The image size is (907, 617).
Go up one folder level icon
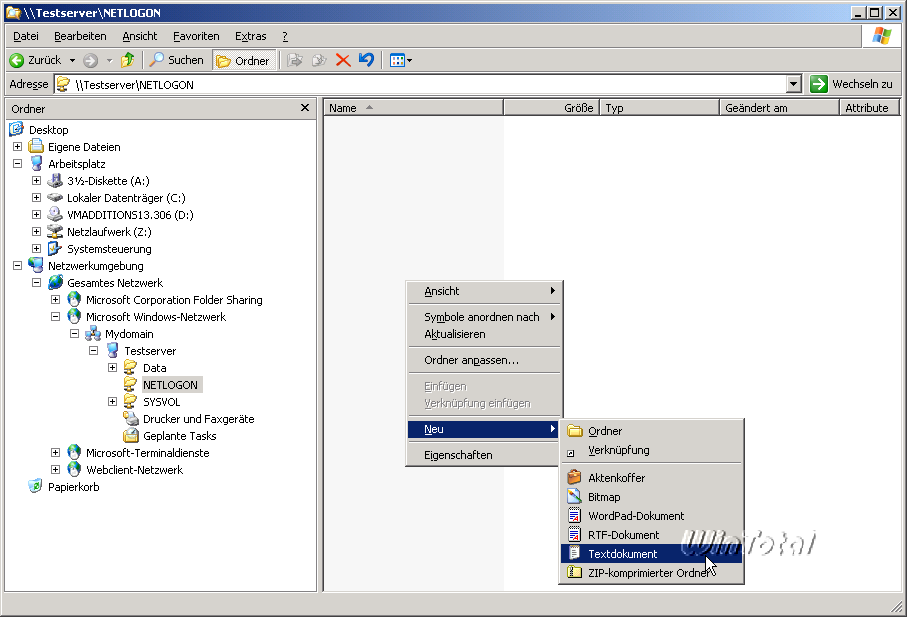[127, 60]
